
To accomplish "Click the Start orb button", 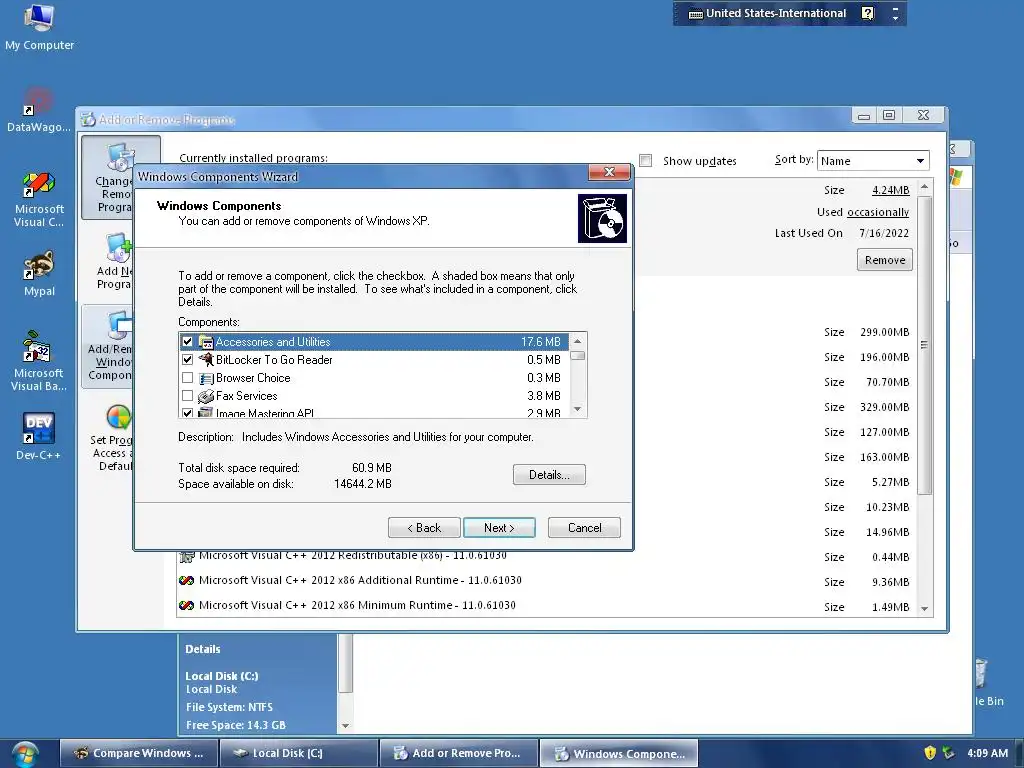I will coord(25,754).
